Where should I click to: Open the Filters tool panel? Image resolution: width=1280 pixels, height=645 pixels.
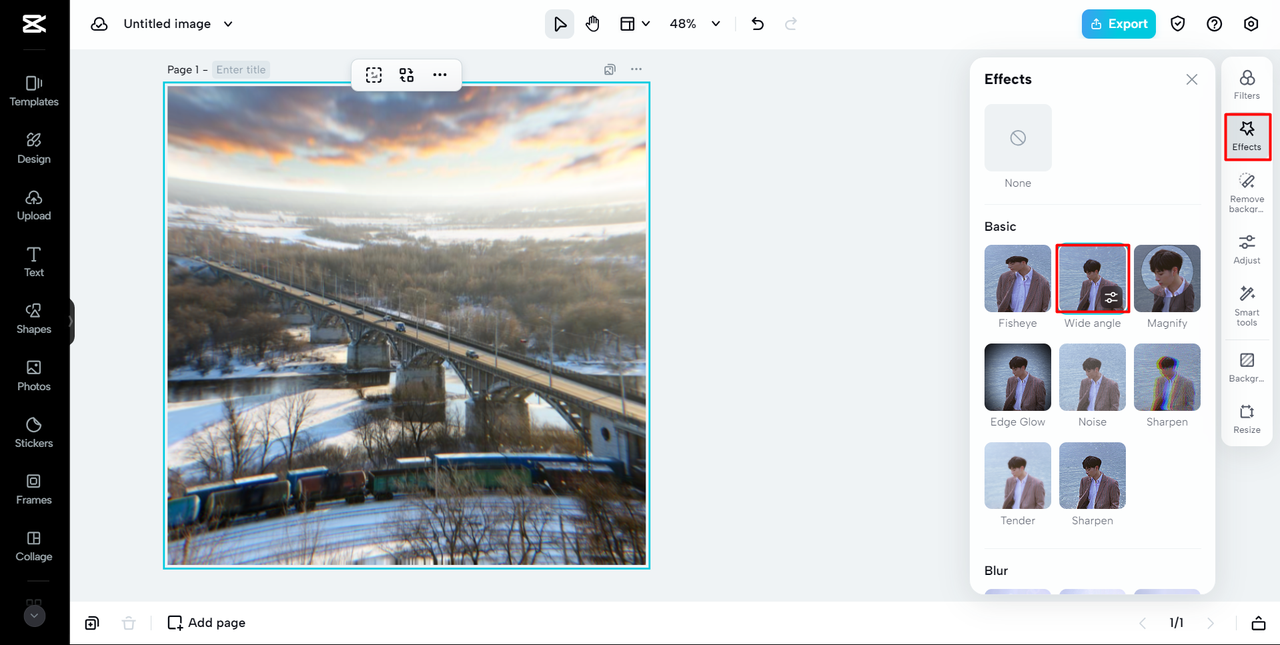[x=1247, y=85]
